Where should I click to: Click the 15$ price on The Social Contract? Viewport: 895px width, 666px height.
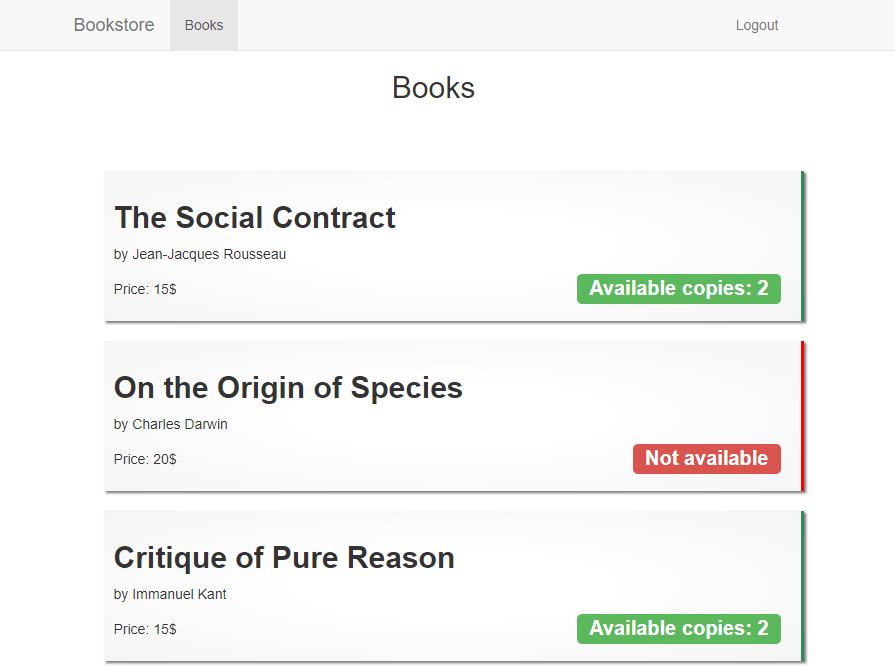click(145, 289)
